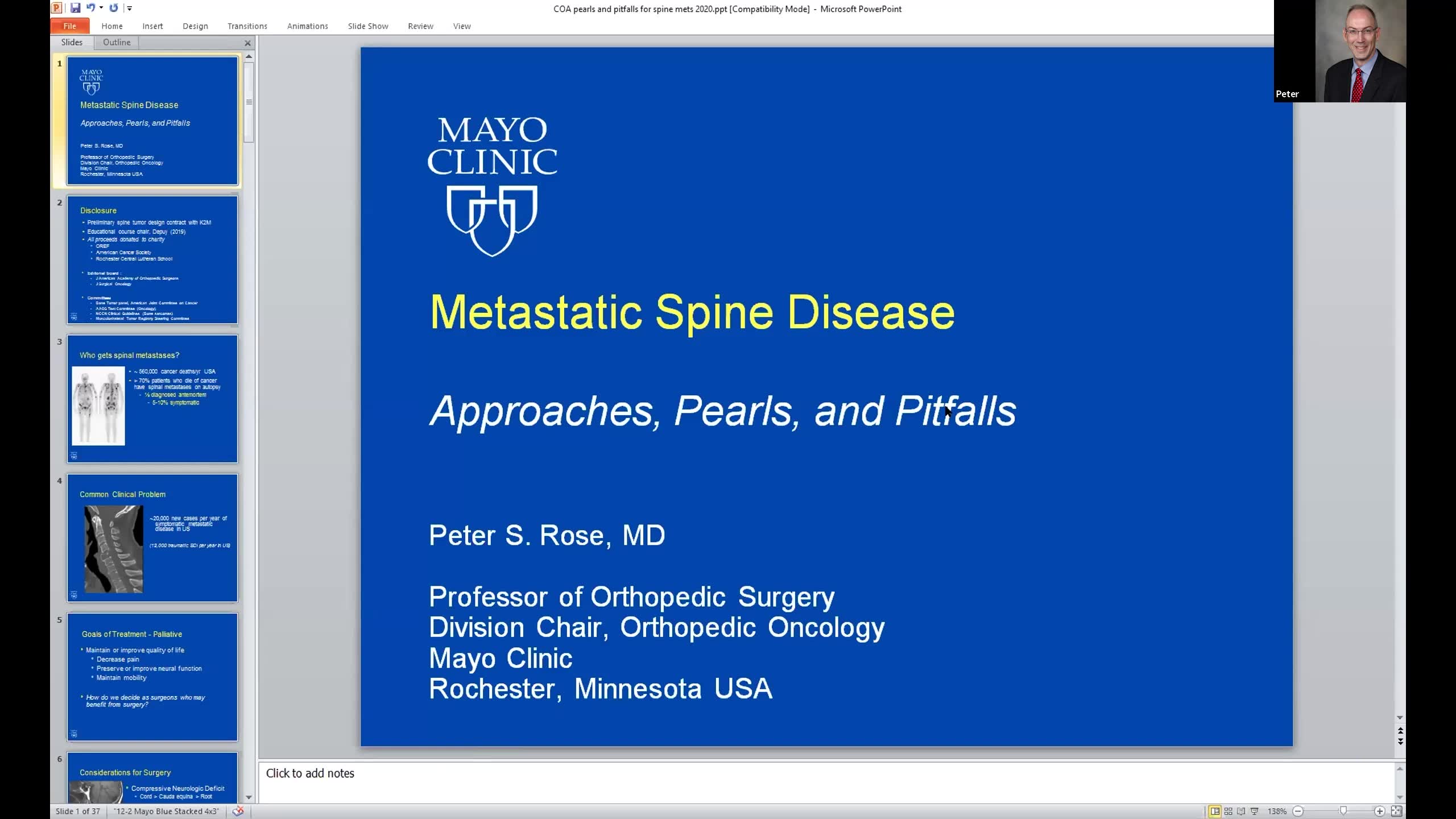Click the Save icon in Quick Access Toolbar
1456x819 pixels.
[75, 8]
